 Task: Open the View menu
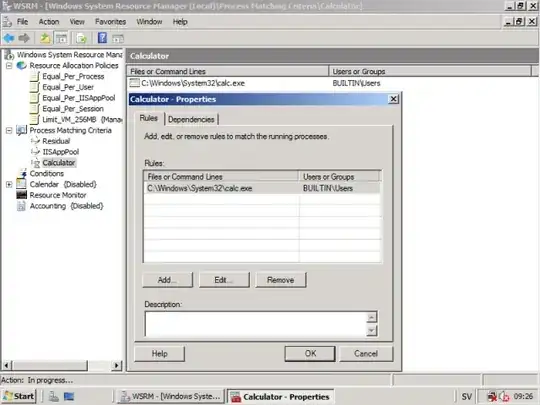click(77, 22)
